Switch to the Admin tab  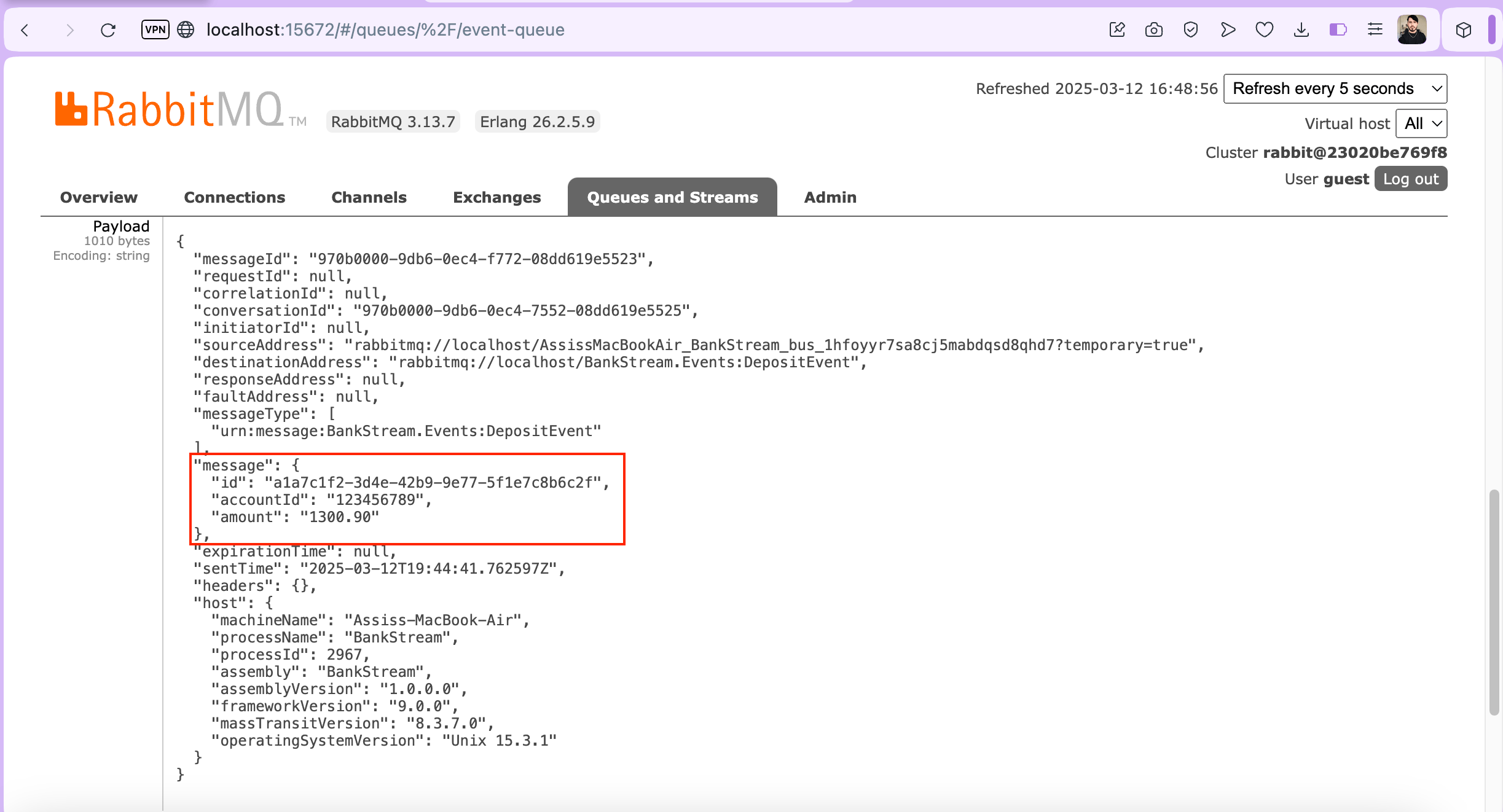point(830,197)
